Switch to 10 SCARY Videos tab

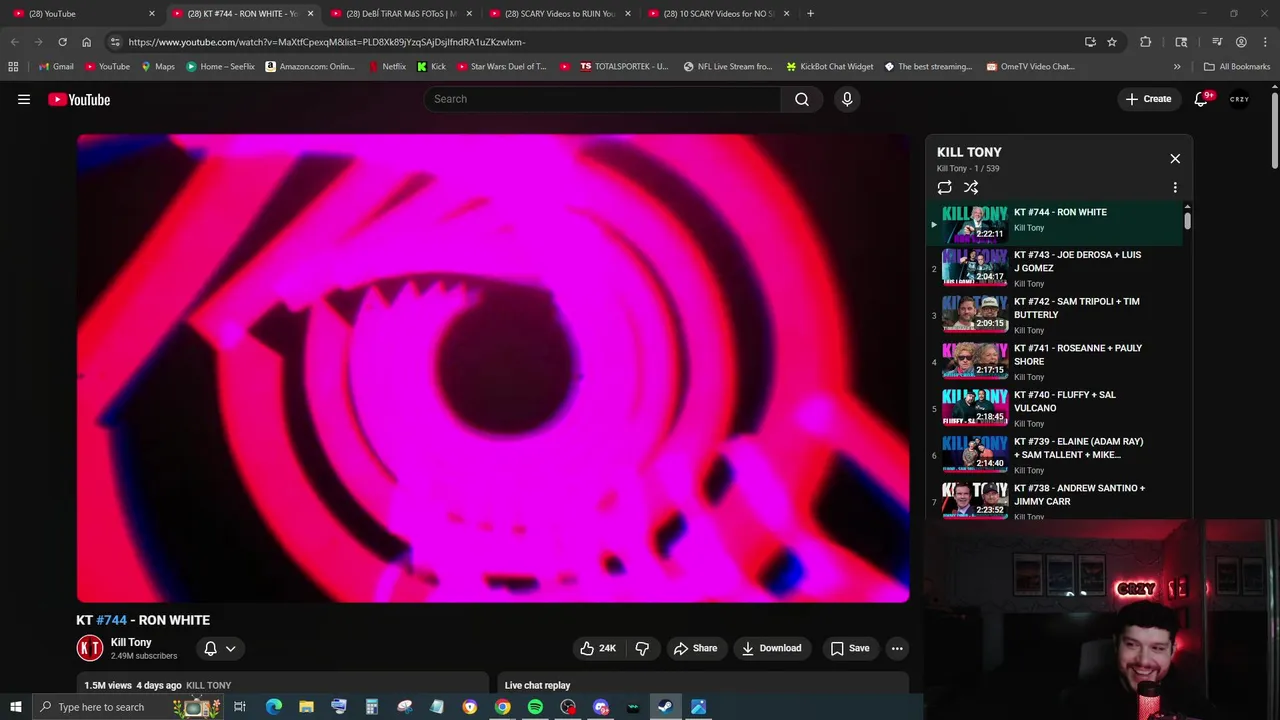tap(718, 13)
